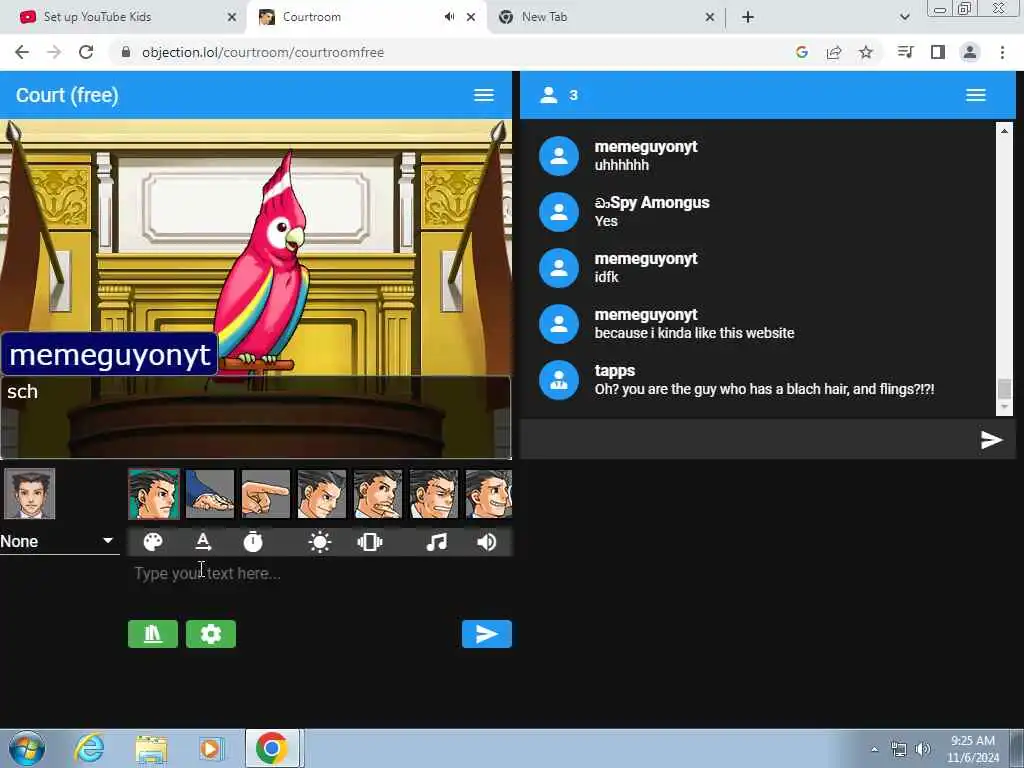Reload the objection.lol page
The height and width of the screenshot is (768, 1024).
[86, 52]
